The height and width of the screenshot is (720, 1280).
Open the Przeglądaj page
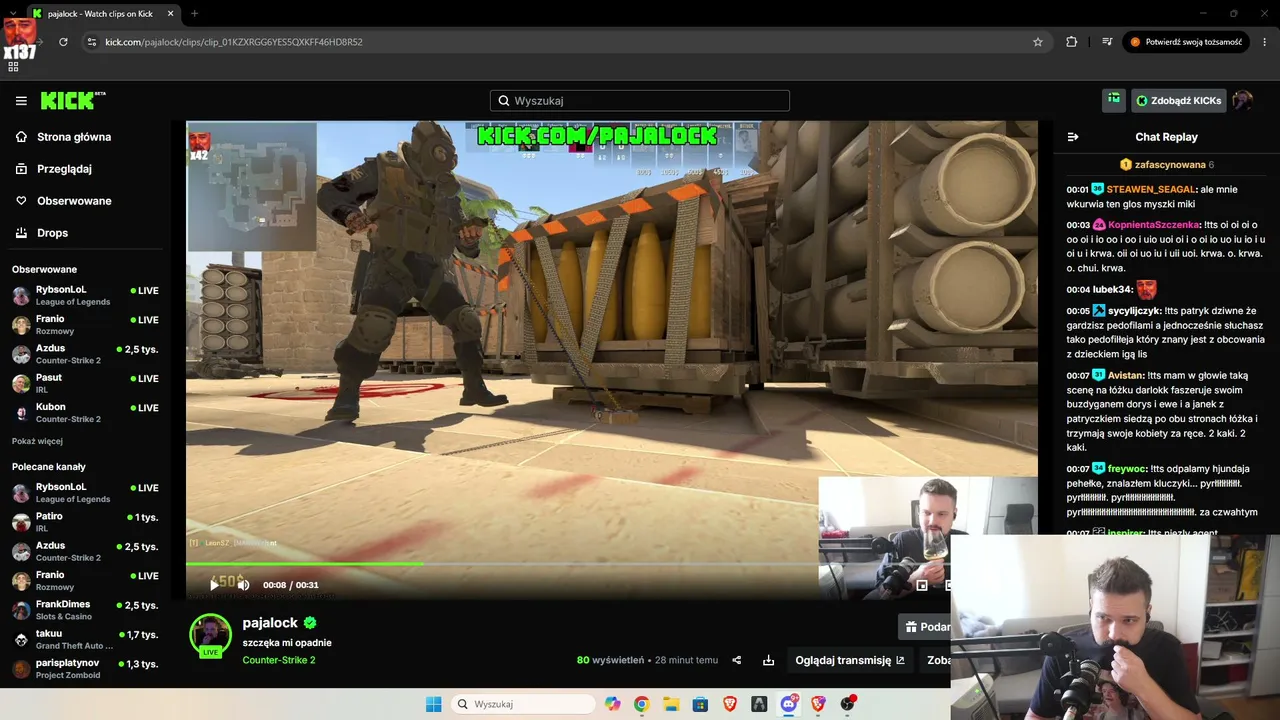64,169
